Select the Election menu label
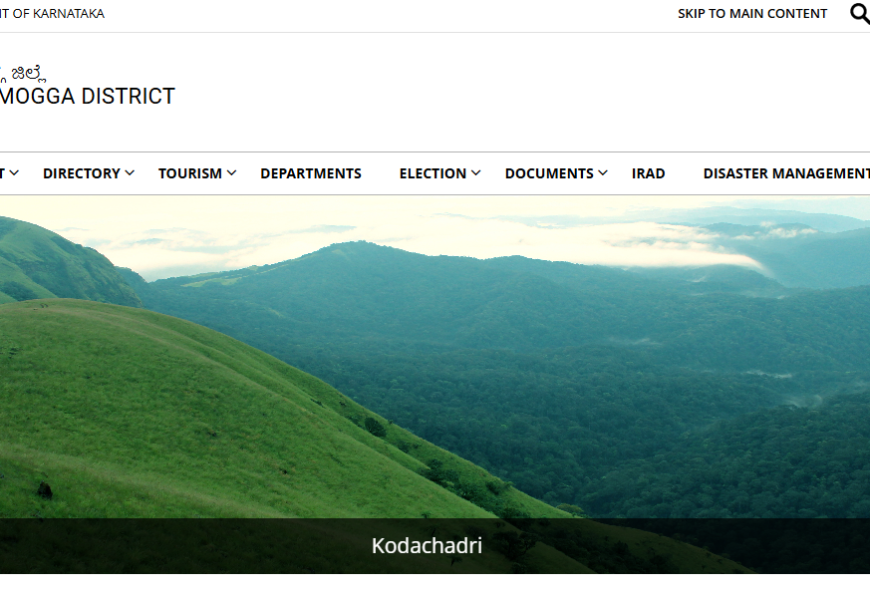Screen dimensions: 870x600 pyautogui.click(x=433, y=173)
